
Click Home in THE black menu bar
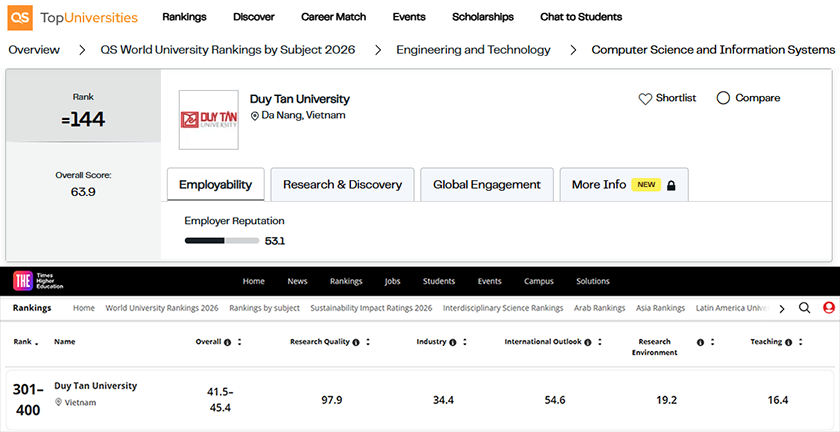tap(252, 281)
